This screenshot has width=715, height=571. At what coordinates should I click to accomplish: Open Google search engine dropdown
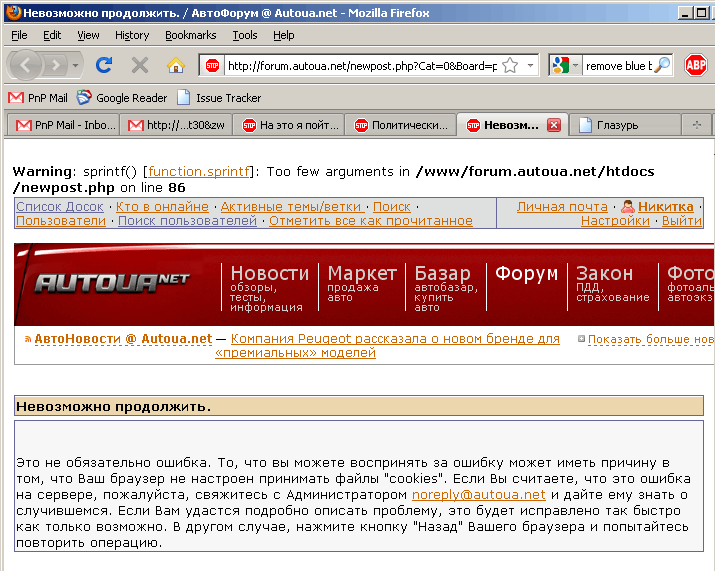coord(563,65)
